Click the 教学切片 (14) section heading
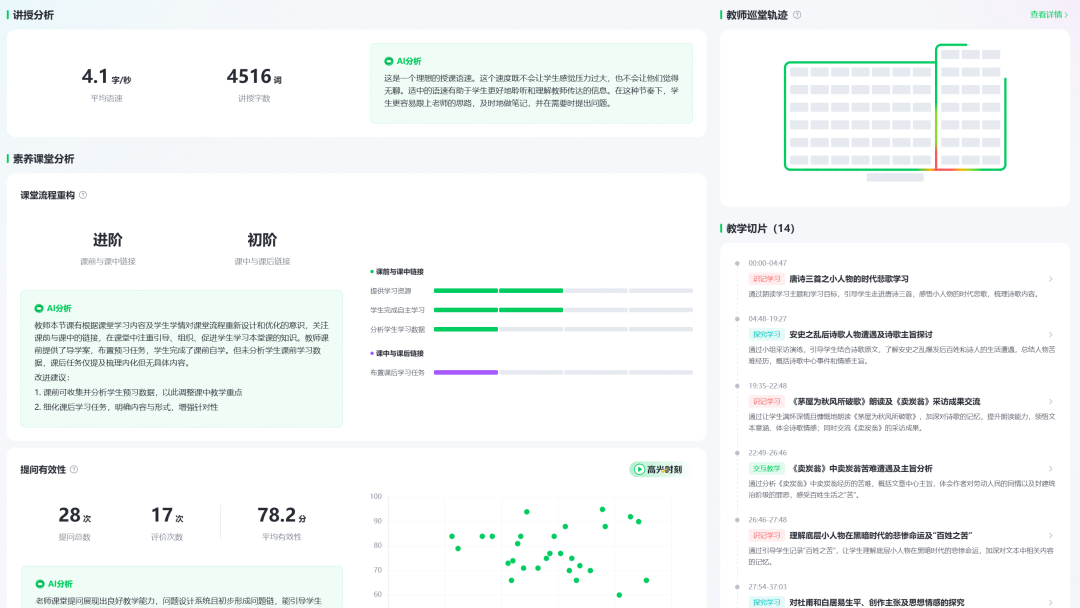The width and height of the screenshot is (1080, 608). point(760,228)
